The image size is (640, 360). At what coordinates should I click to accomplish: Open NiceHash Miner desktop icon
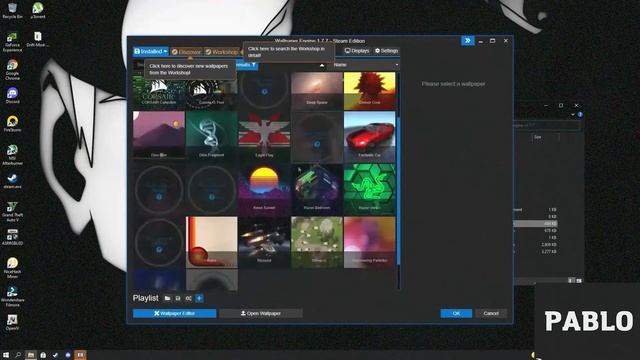point(12,268)
